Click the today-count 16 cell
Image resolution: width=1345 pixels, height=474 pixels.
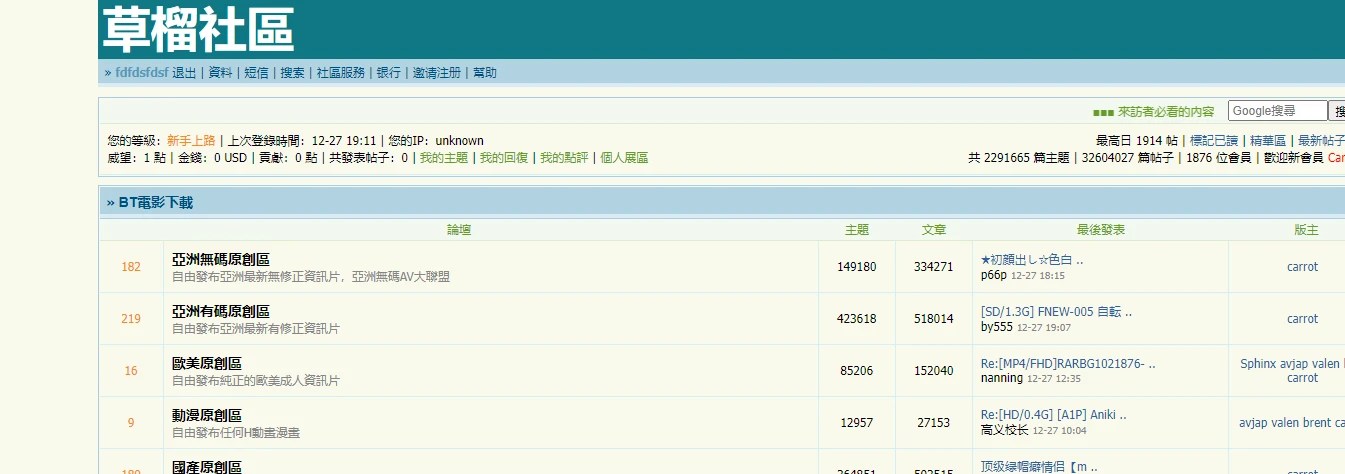pyautogui.click(x=131, y=371)
